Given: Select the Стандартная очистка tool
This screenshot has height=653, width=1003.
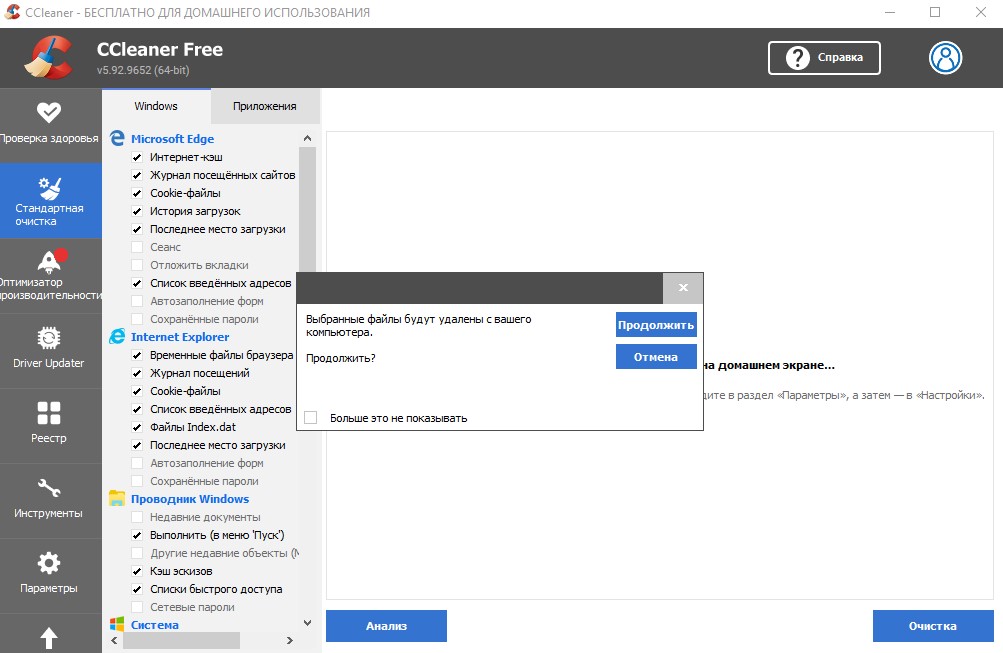Looking at the screenshot, I should 51,200.
